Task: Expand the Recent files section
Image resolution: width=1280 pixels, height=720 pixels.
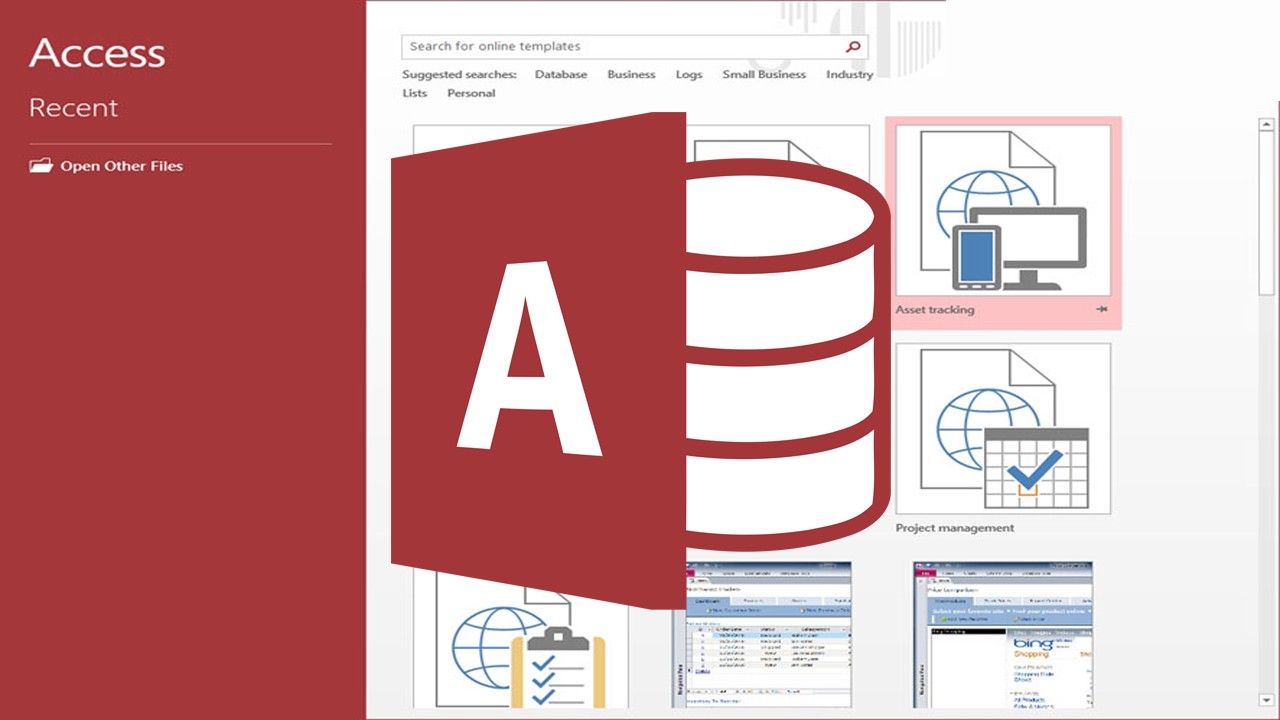Action: pyautogui.click(x=73, y=107)
